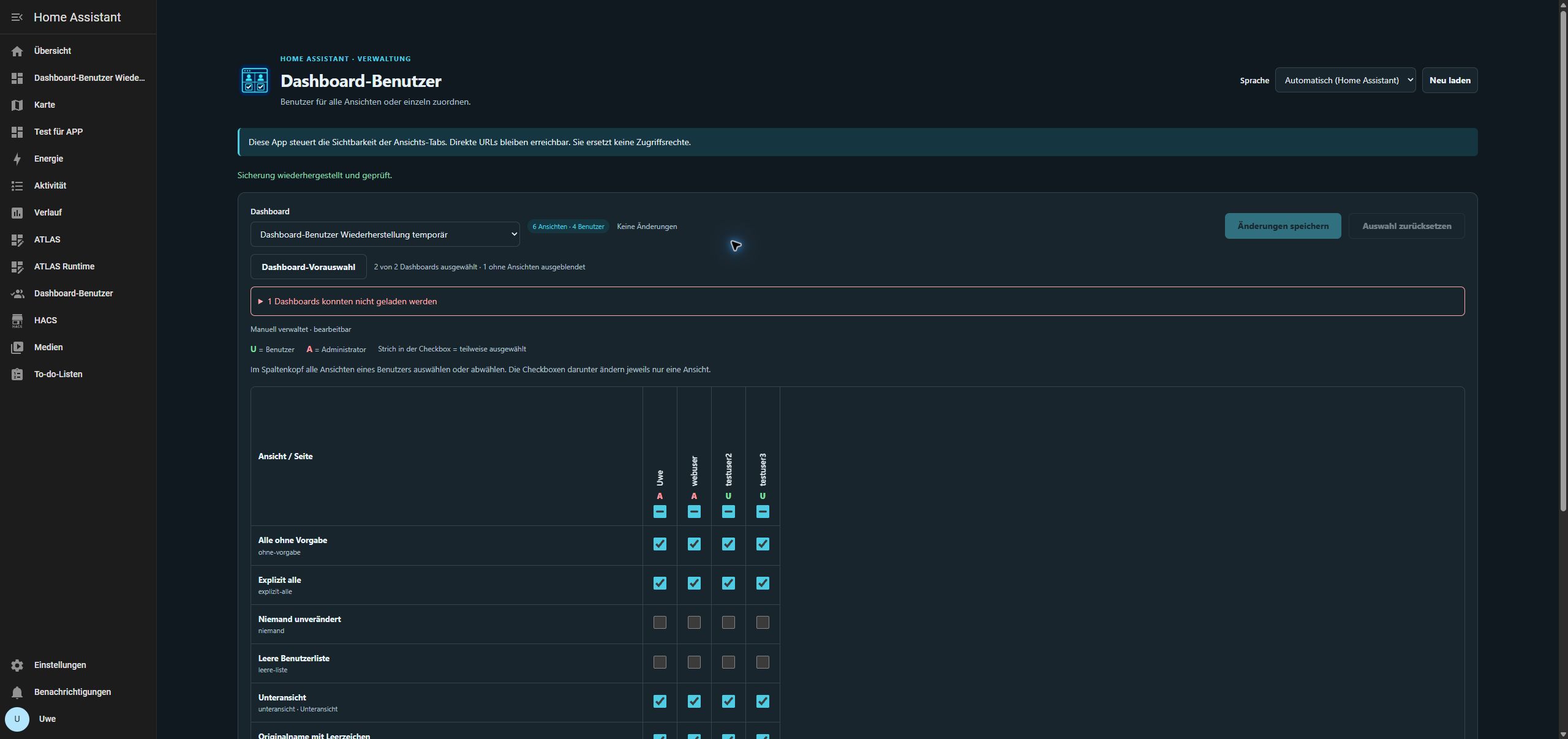Screen dimensions: 1568x739
Task: Uncheck Unteransicht for testuser3
Action: (x=763, y=701)
